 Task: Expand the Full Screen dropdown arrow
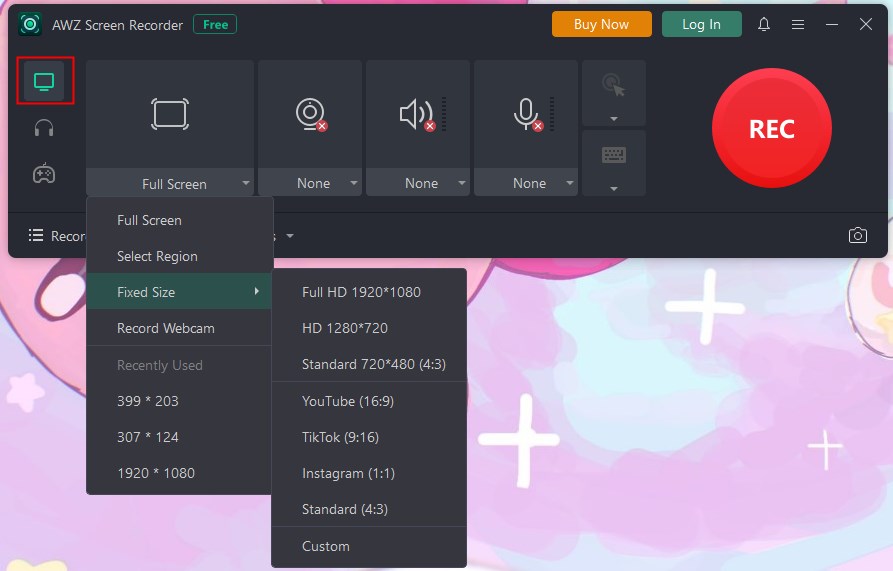246,183
